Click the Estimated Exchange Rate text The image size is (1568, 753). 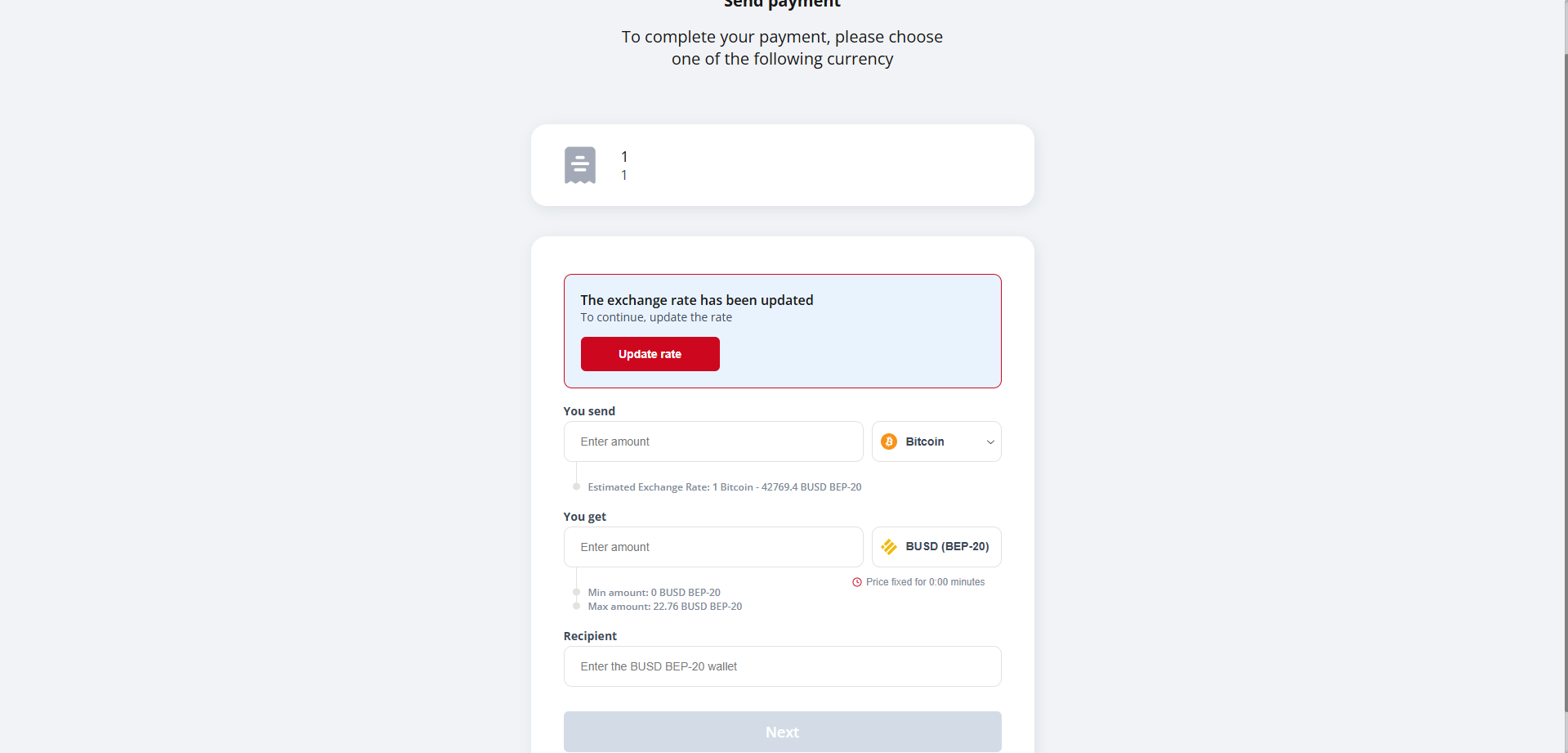pos(724,487)
